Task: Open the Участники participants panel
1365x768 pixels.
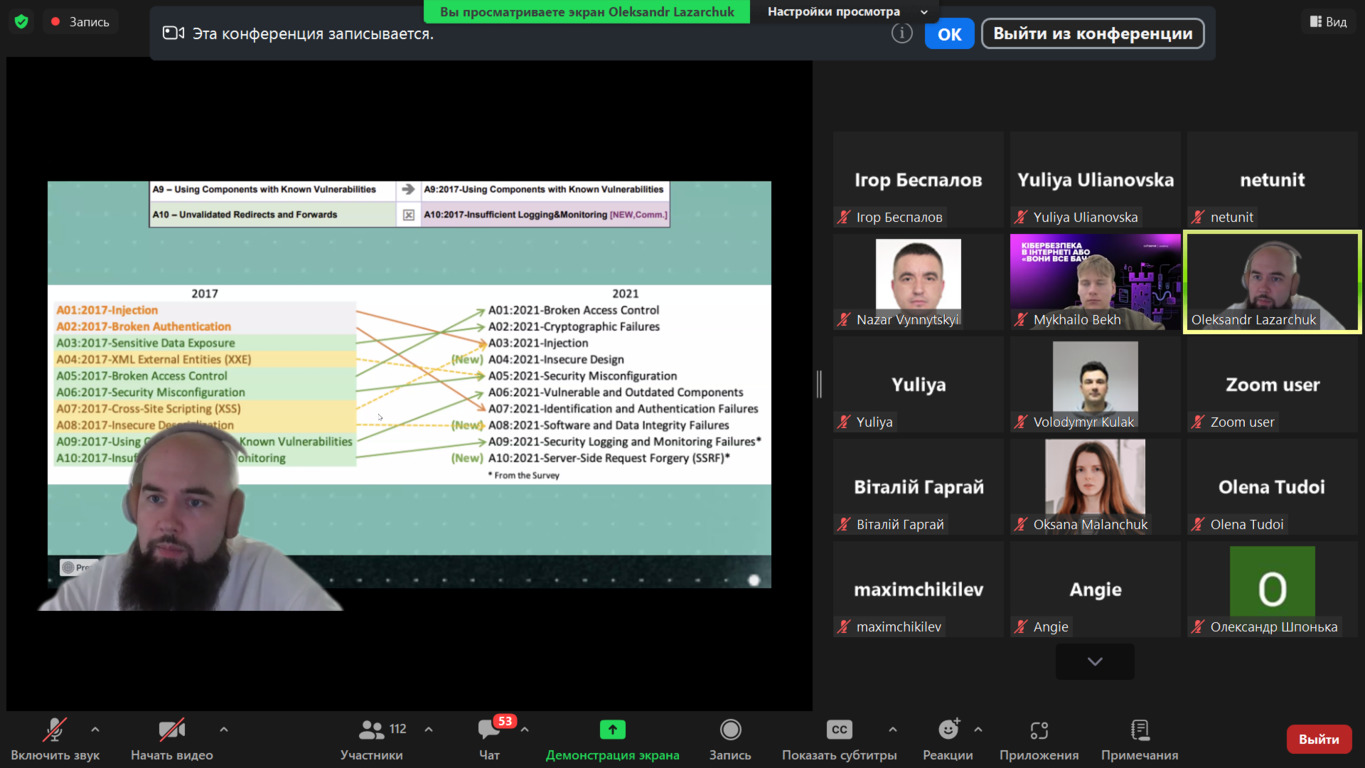Action: tap(371, 738)
